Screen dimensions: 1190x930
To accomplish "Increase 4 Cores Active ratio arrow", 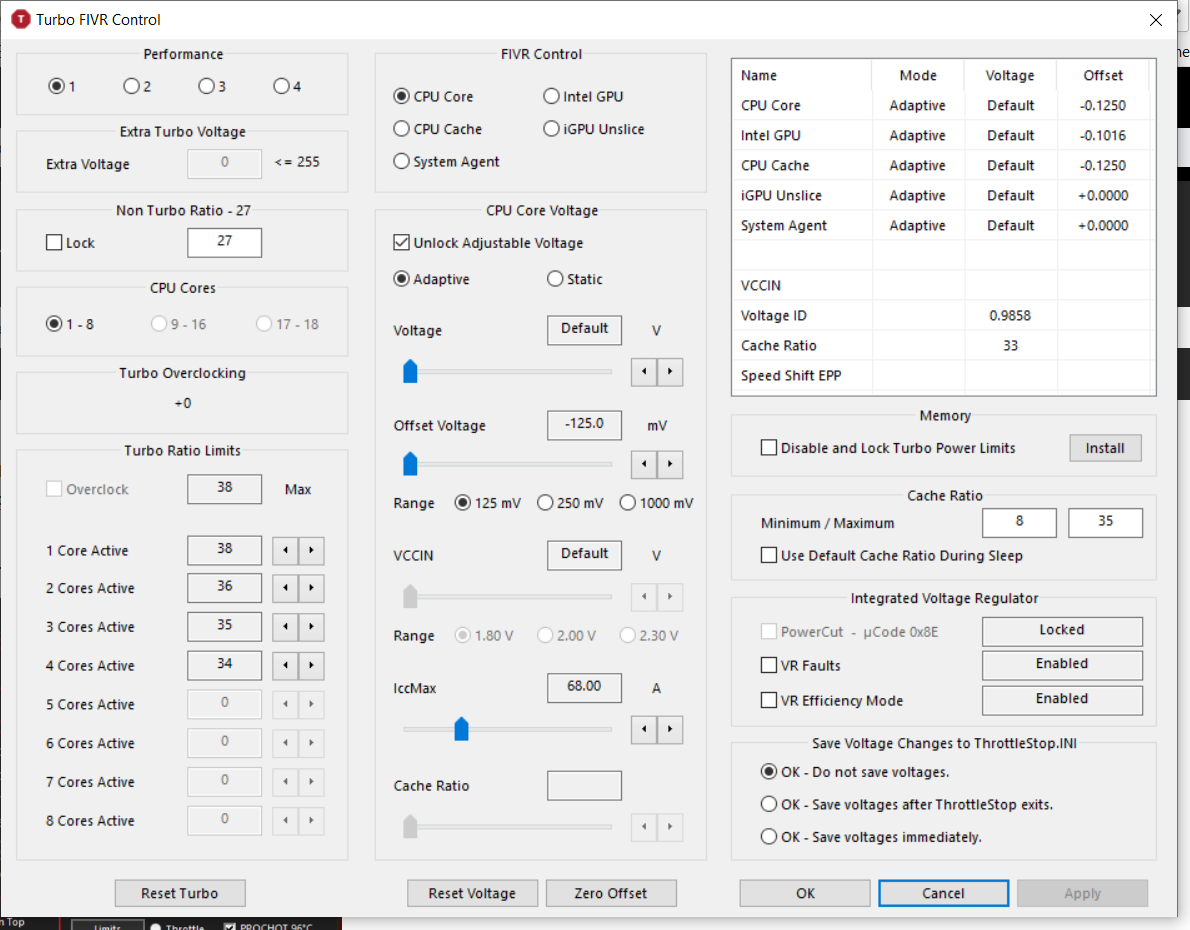I will click(x=311, y=665).
